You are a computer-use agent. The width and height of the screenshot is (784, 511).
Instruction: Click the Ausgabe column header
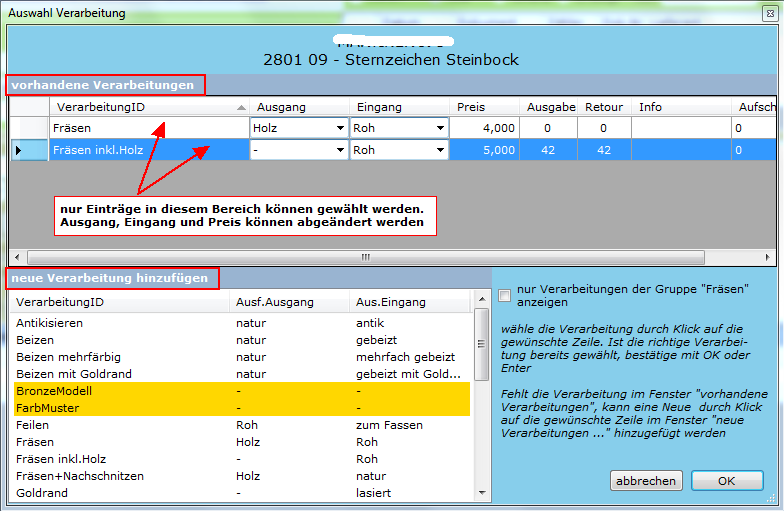[x=551, y=106]
